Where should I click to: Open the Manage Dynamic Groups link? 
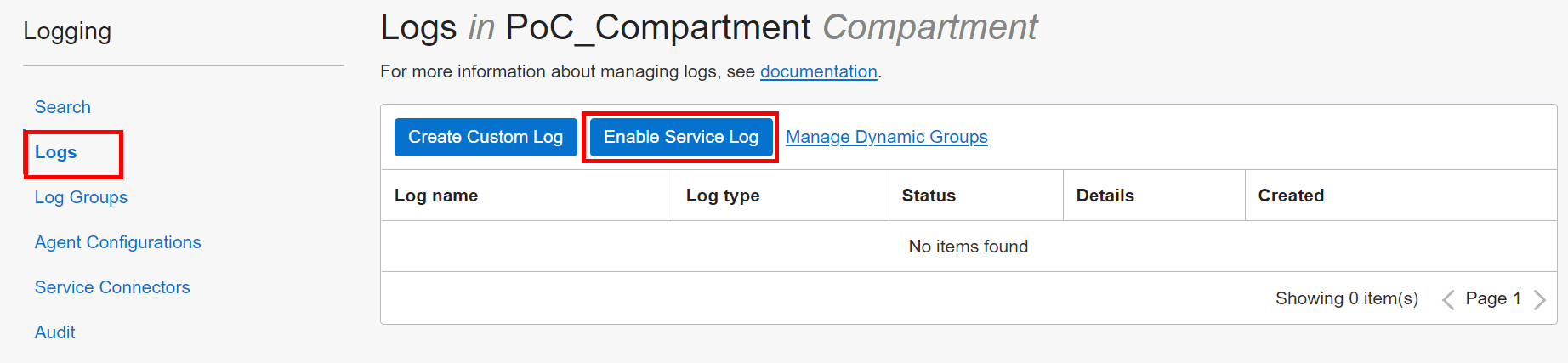coord(886,137)
